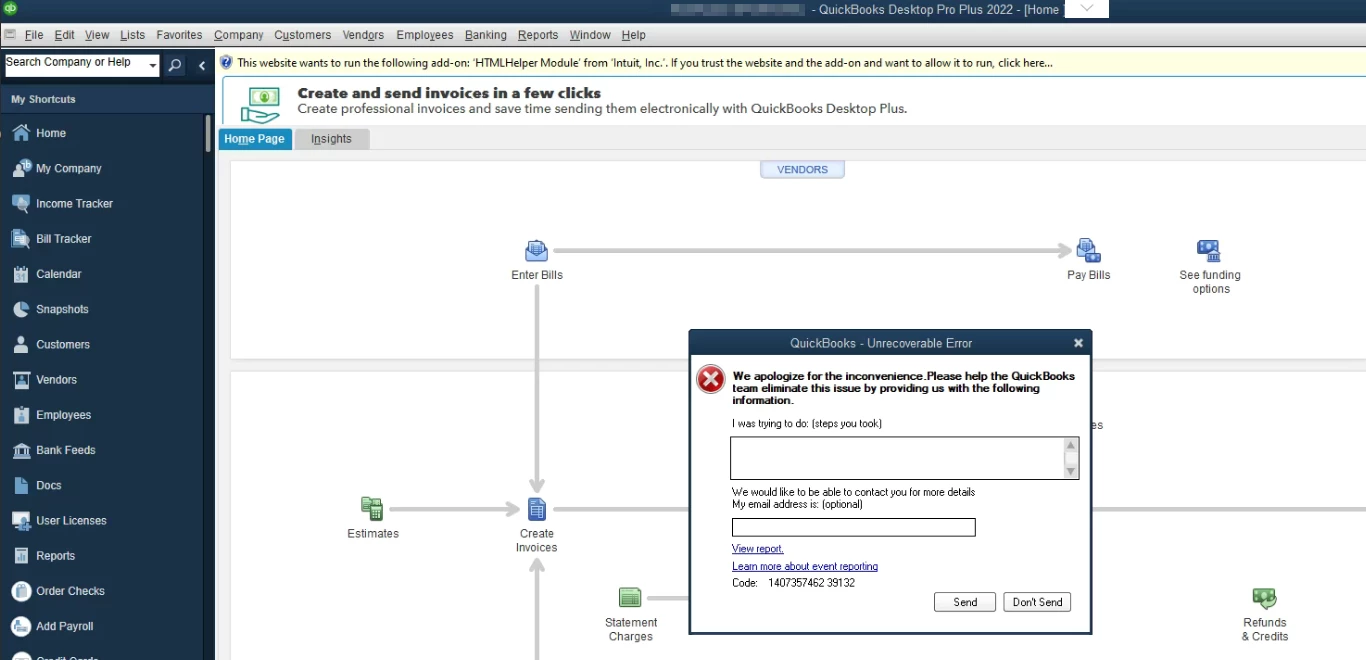The height and width of the screenshot is (660, 1366).
Task: Open the Reports menu in menu bar
Action: click(538, 35)
